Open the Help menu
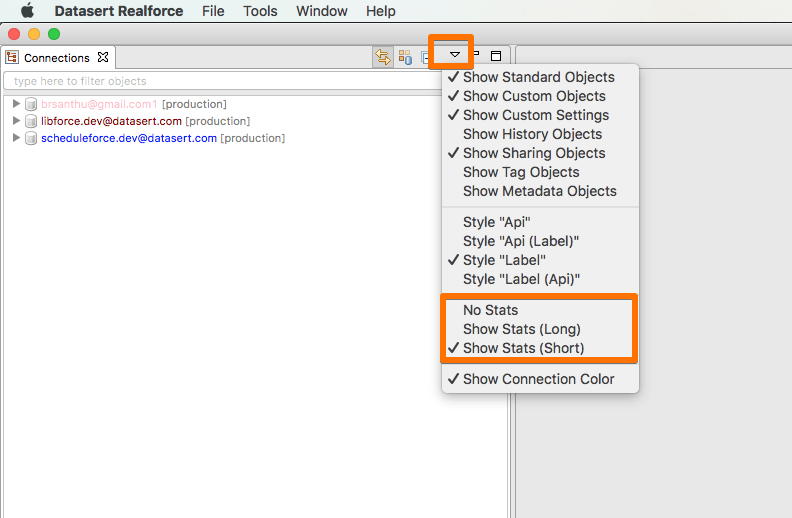The width and height of the screenshot is (792, 518). (381, 11)
